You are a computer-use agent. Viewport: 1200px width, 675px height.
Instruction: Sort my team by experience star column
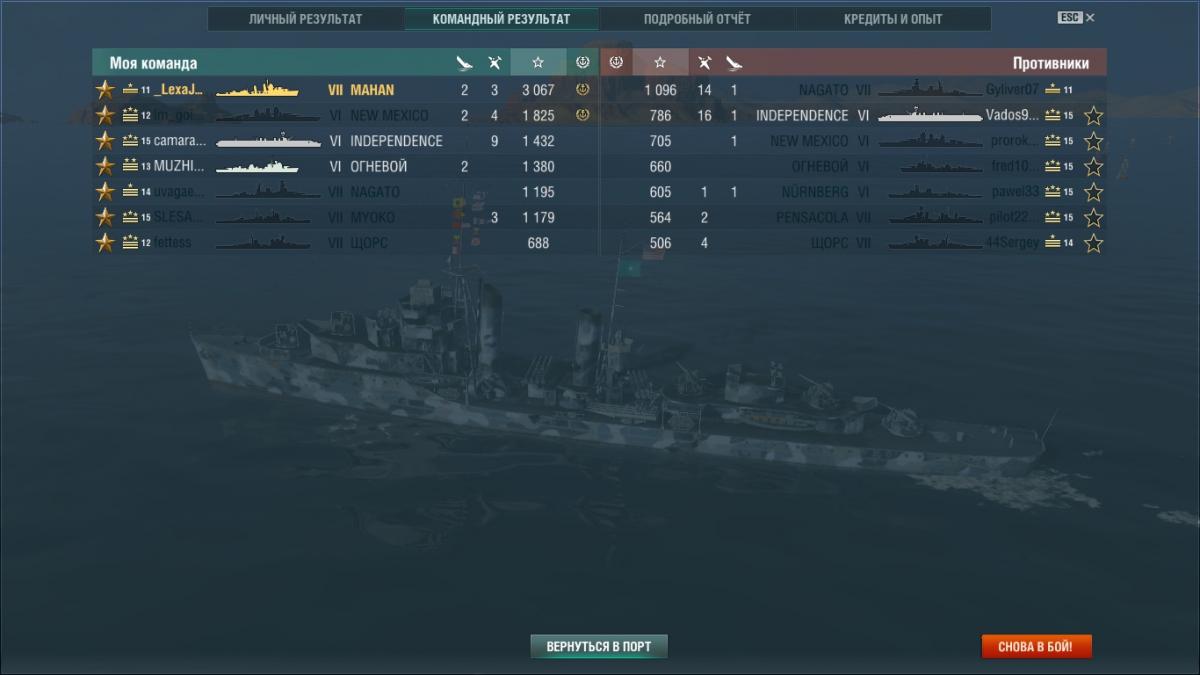(538, 63)
